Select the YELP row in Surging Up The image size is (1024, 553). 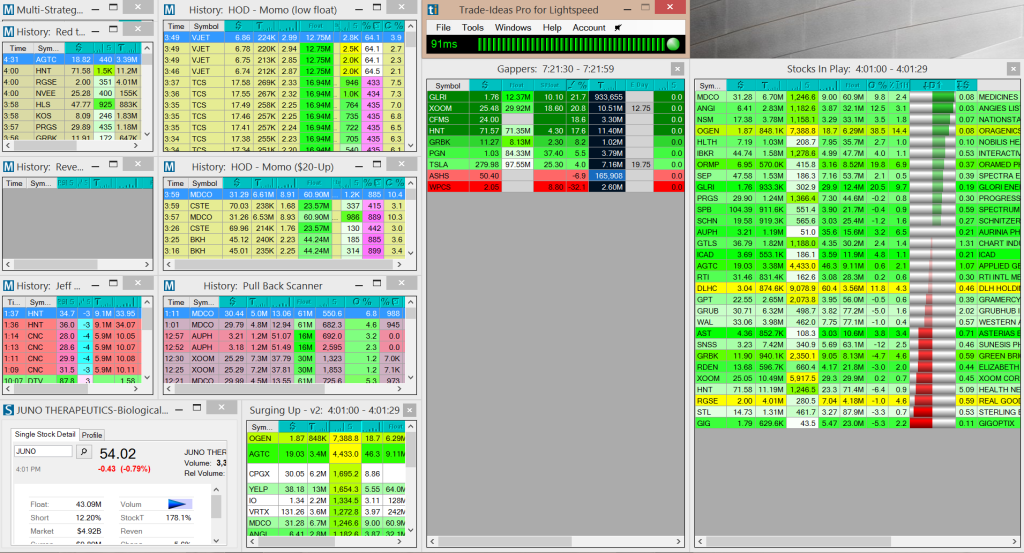pos(326,489)
